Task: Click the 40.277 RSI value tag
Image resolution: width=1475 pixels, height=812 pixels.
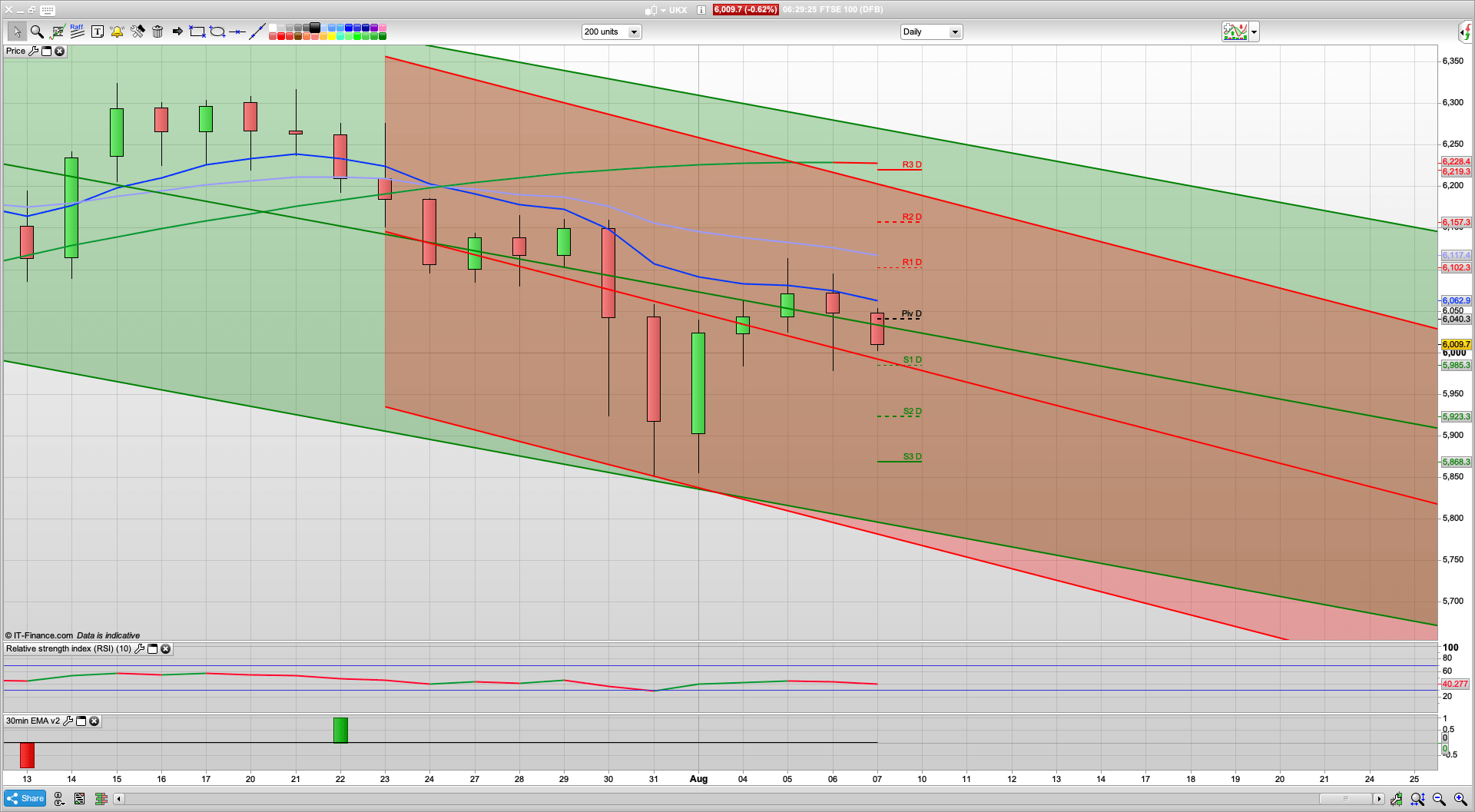Action: pyautogui.click(x=1455, y=684)
